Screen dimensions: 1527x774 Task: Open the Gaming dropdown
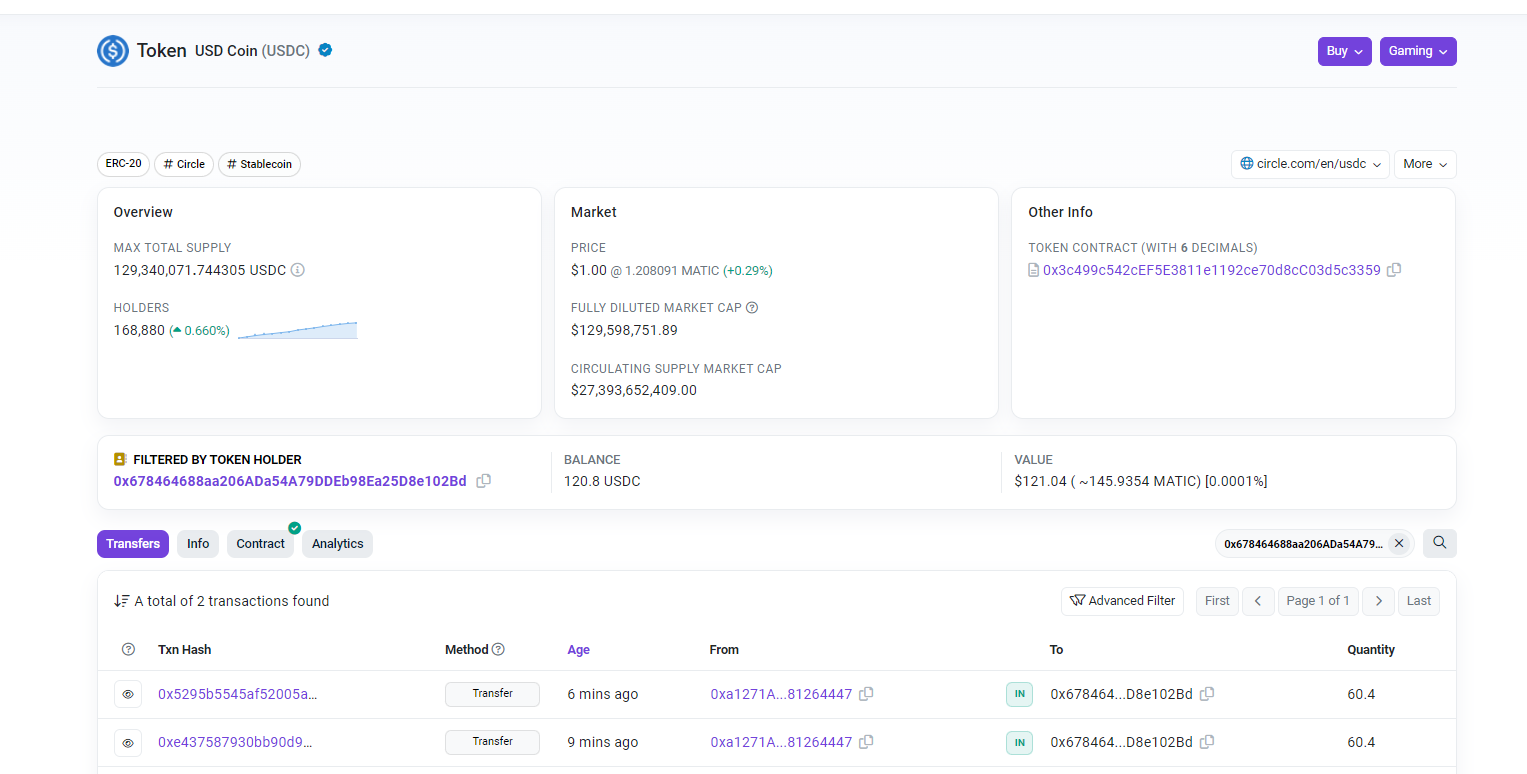point(1418,51)
